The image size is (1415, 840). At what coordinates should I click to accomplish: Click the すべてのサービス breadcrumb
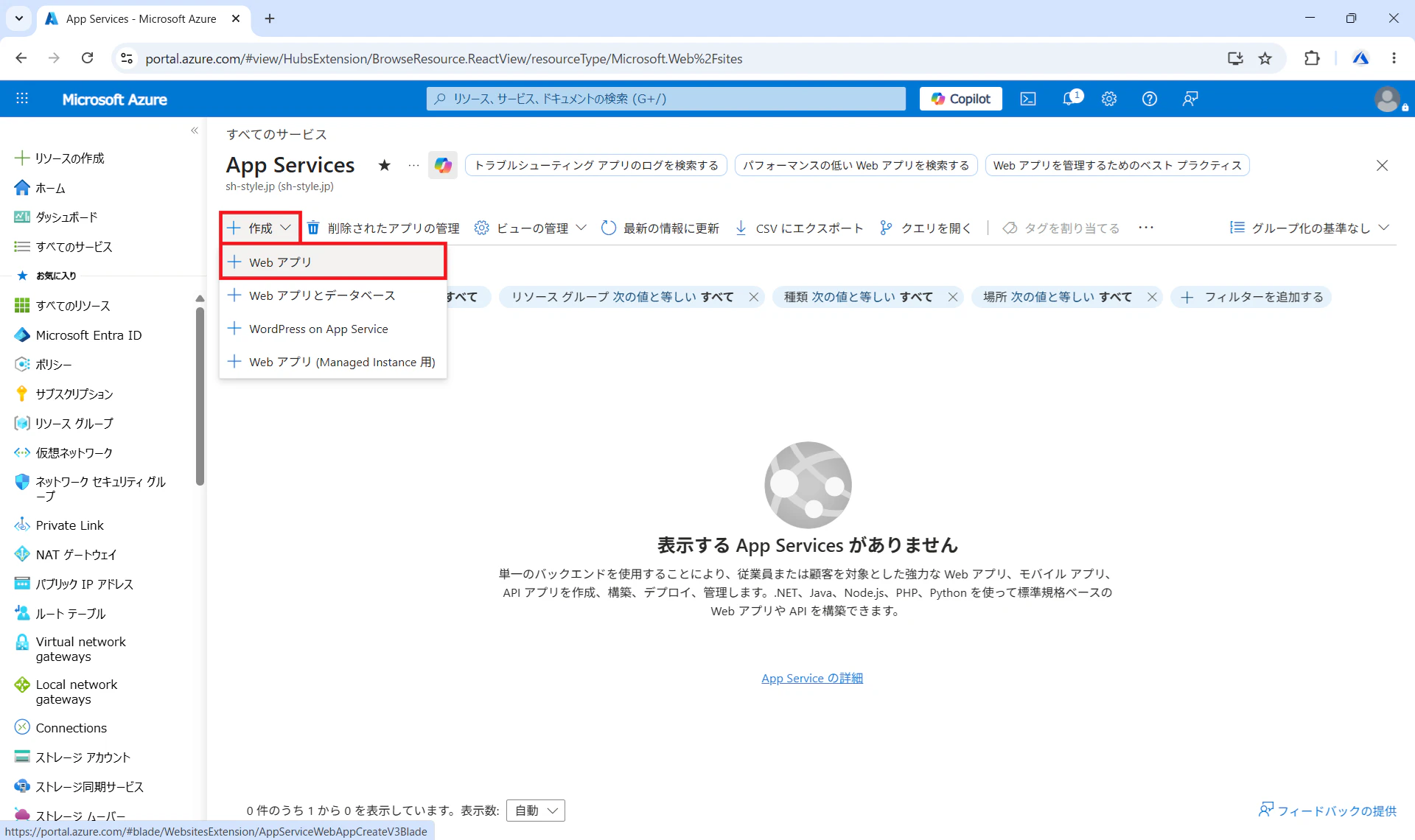coord(276,134)
